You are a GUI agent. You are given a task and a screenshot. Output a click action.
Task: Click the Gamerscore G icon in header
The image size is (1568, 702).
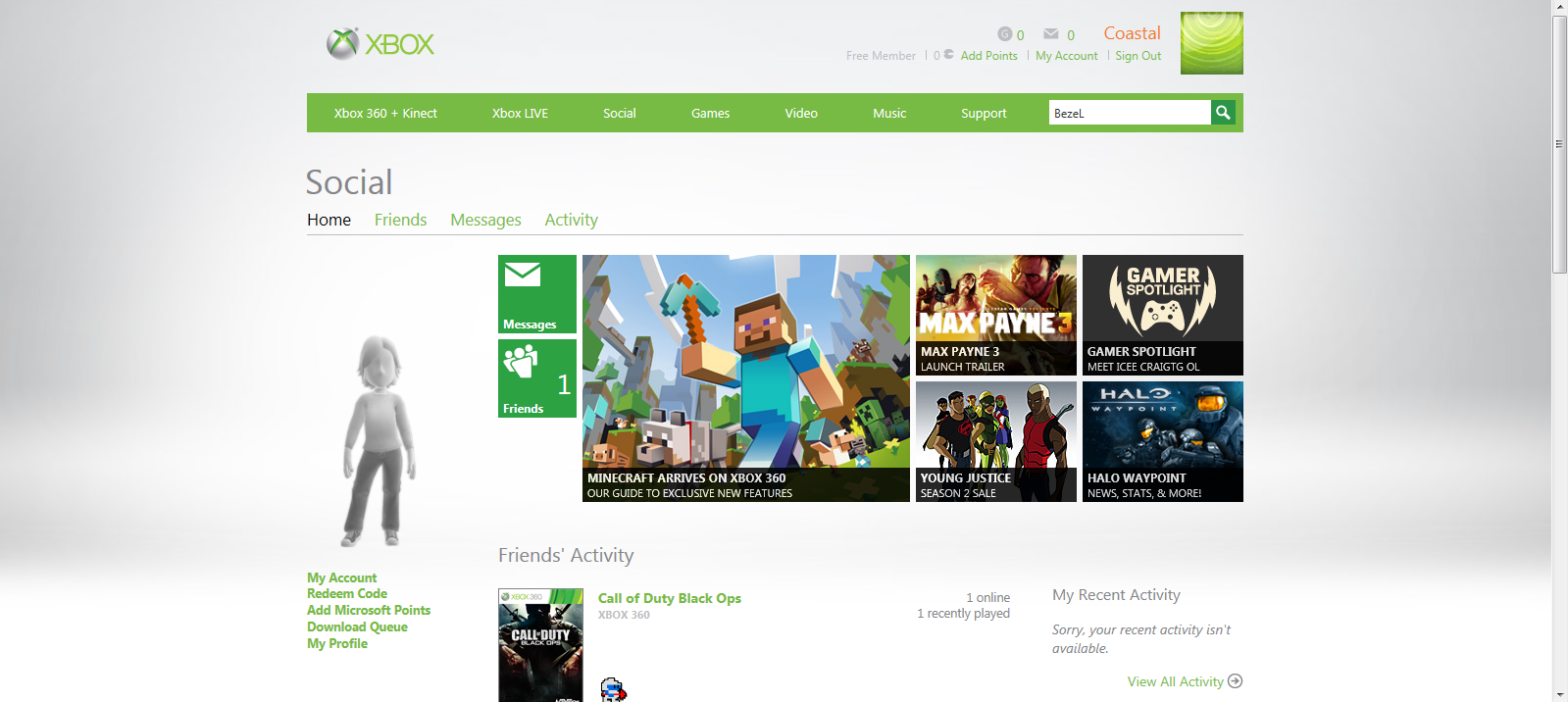click(x=1004, y=34)
